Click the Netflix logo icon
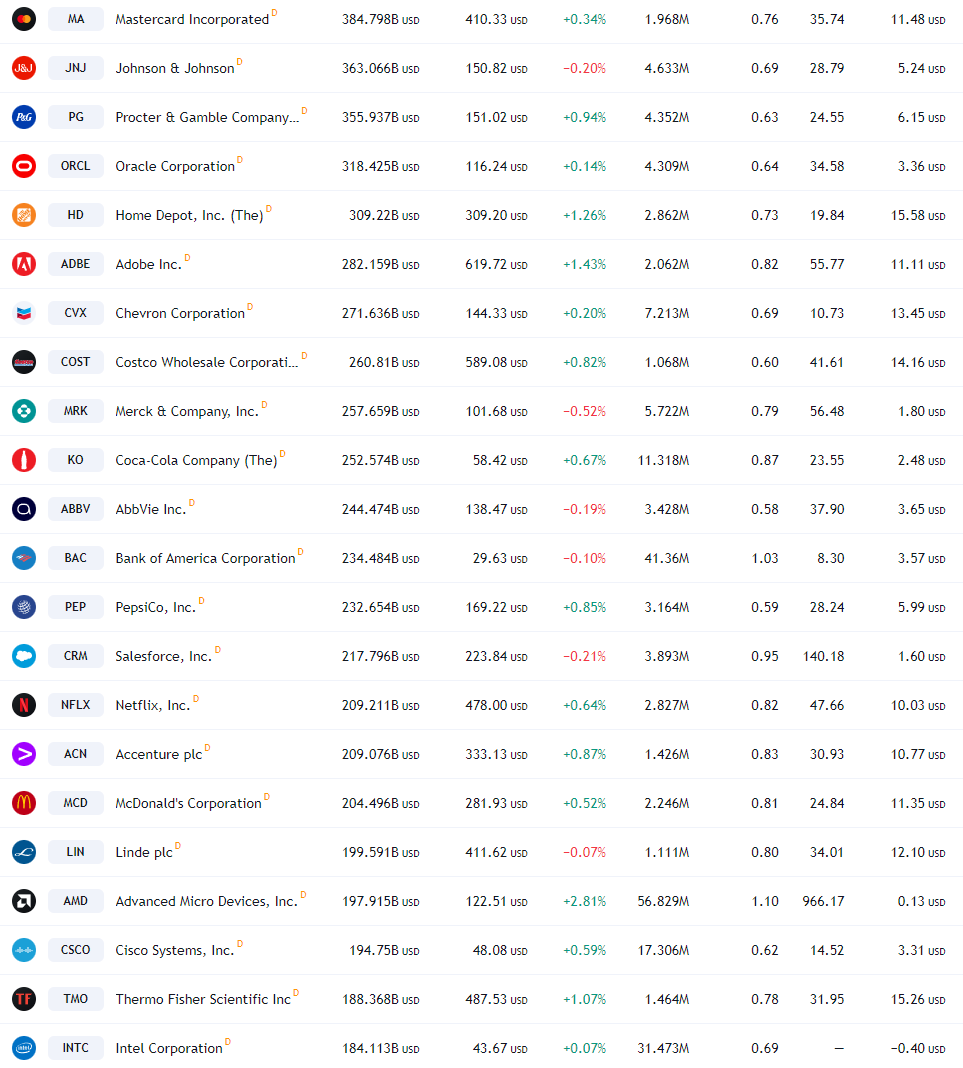Viewport: 963px width, 1068px height. pyautogui.click(x=24, y=706)
